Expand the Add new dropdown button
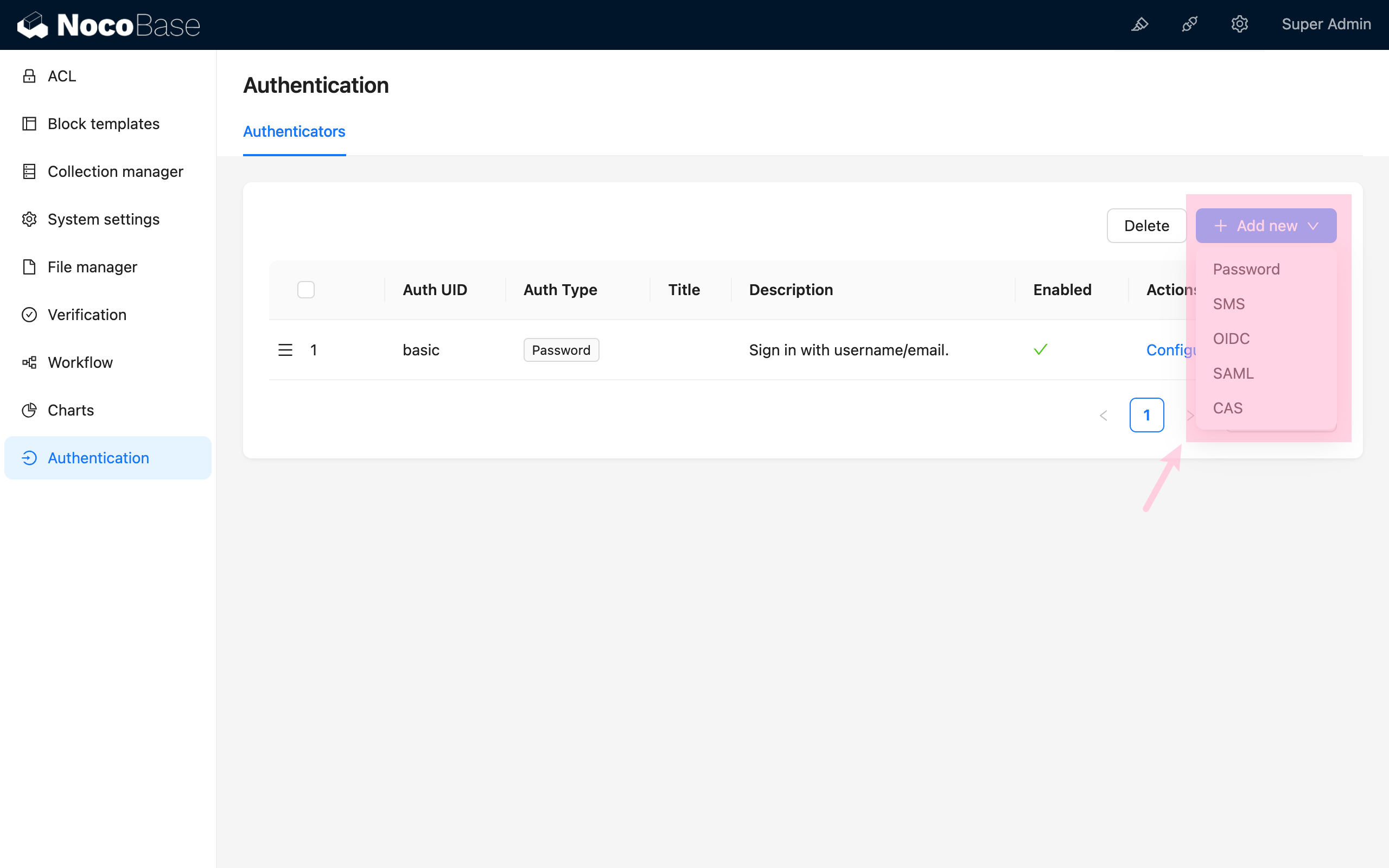Screen dimensions: 1389x868 [1266, 226]
